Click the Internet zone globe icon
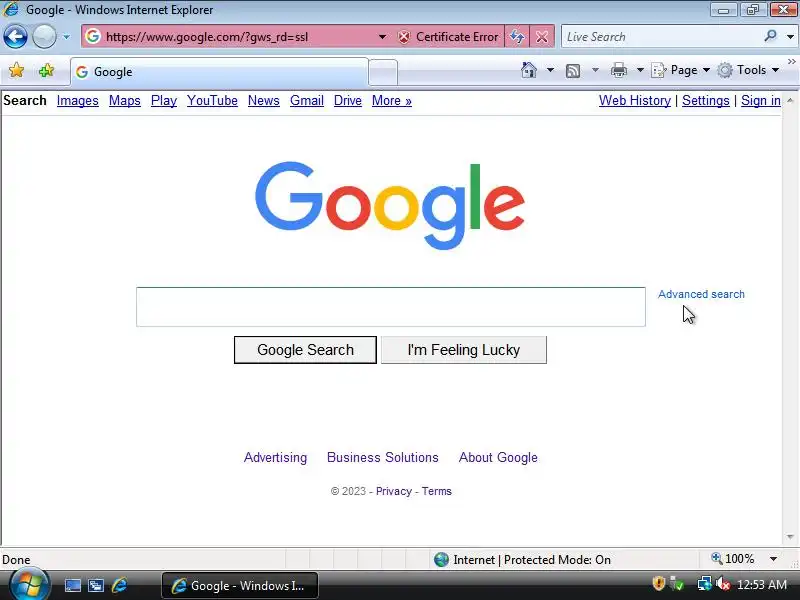 [x=441, y=560]
